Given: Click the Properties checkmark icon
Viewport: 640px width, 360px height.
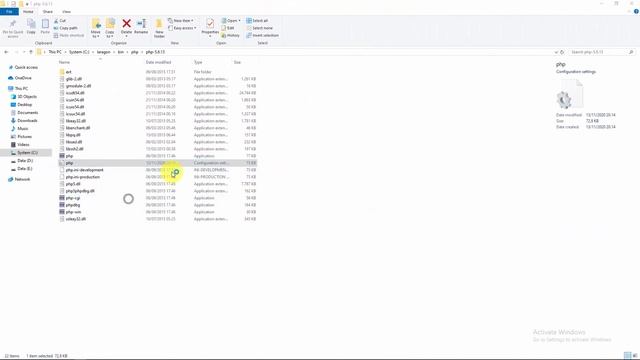Looking at the screenshot, I should [210, 23].
